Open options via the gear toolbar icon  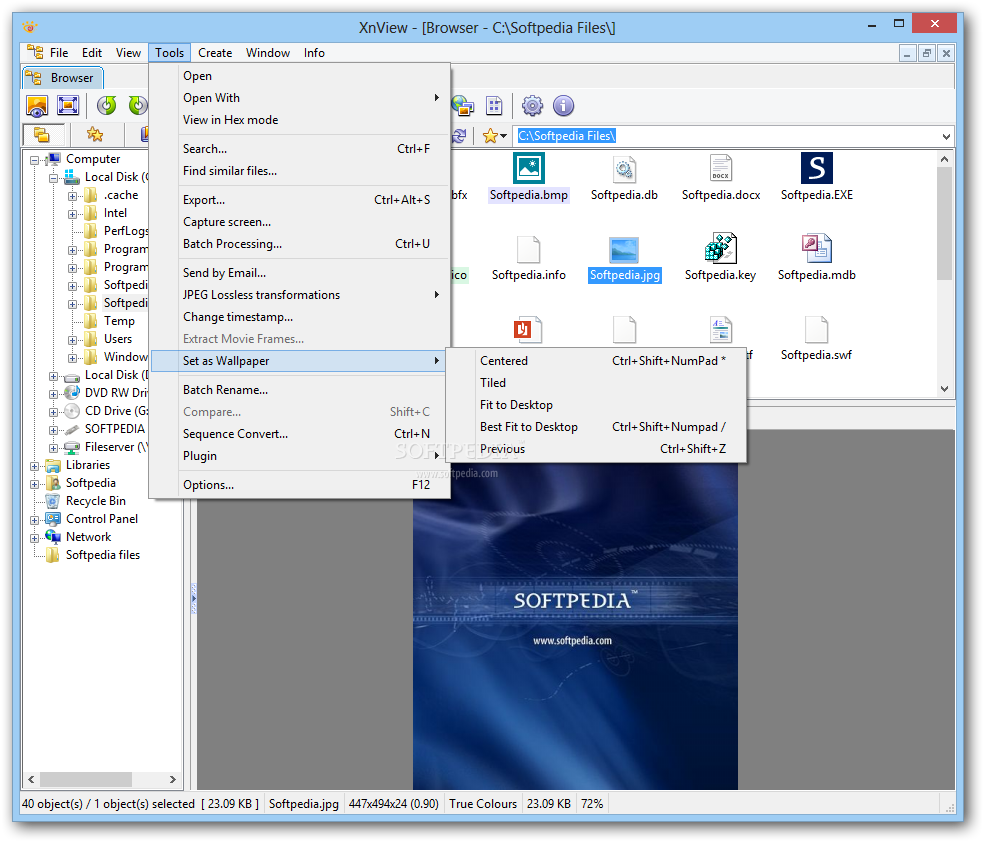point(532,105)
